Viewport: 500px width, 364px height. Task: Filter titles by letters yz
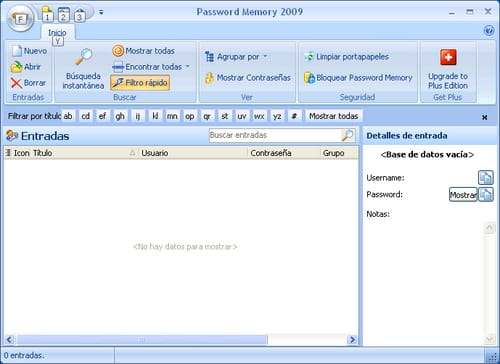(277, 116)
